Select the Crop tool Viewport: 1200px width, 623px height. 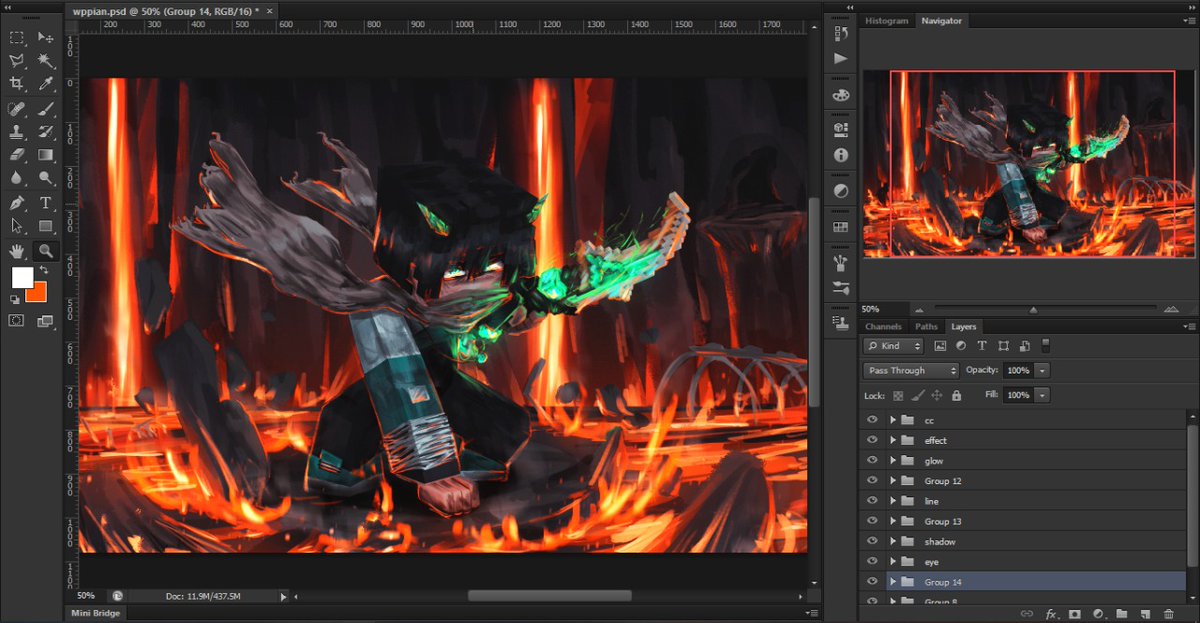click(16, 84)
